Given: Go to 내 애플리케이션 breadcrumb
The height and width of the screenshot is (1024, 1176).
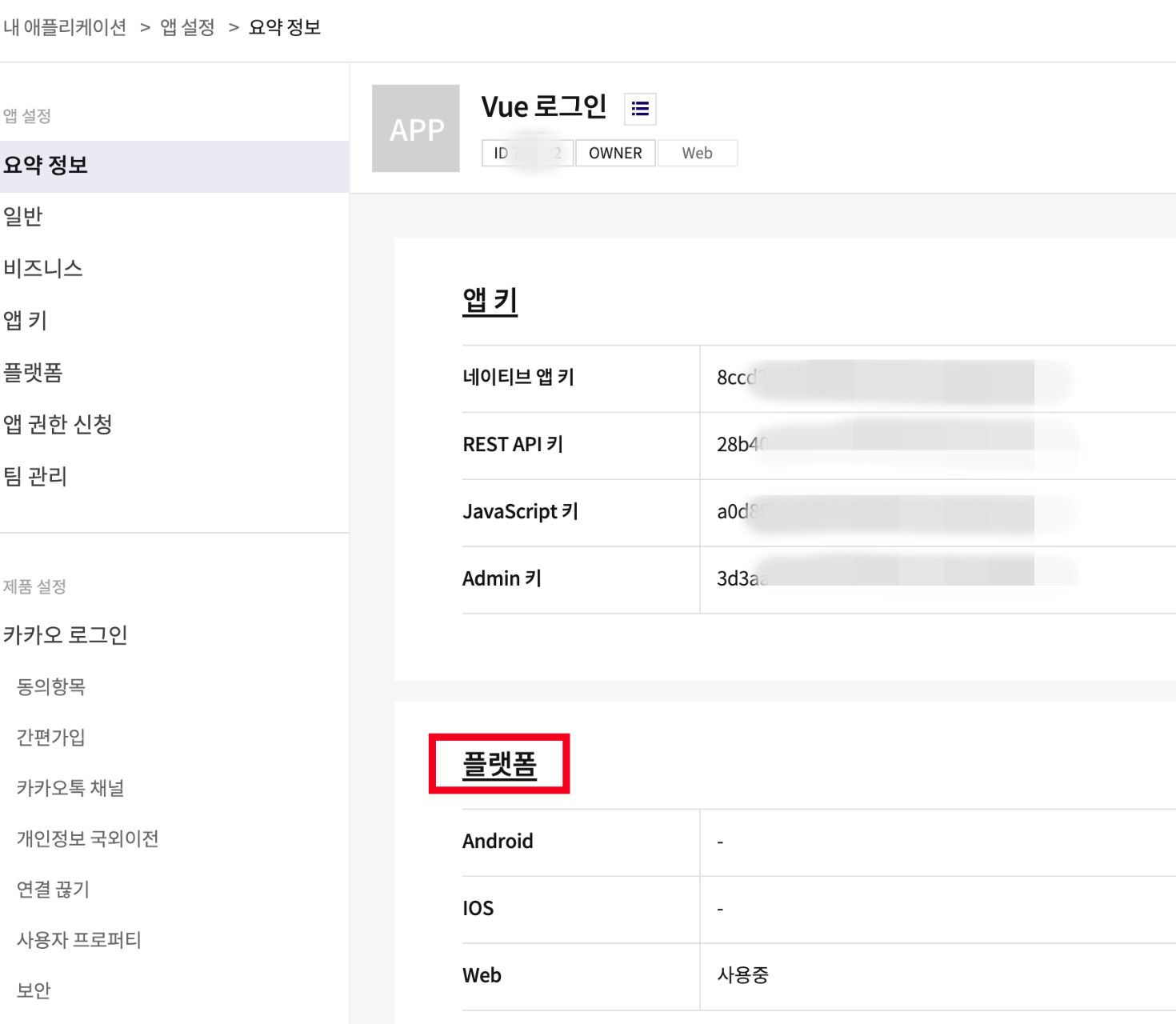Looking at the screenshot, I should (x=65, y=27).
